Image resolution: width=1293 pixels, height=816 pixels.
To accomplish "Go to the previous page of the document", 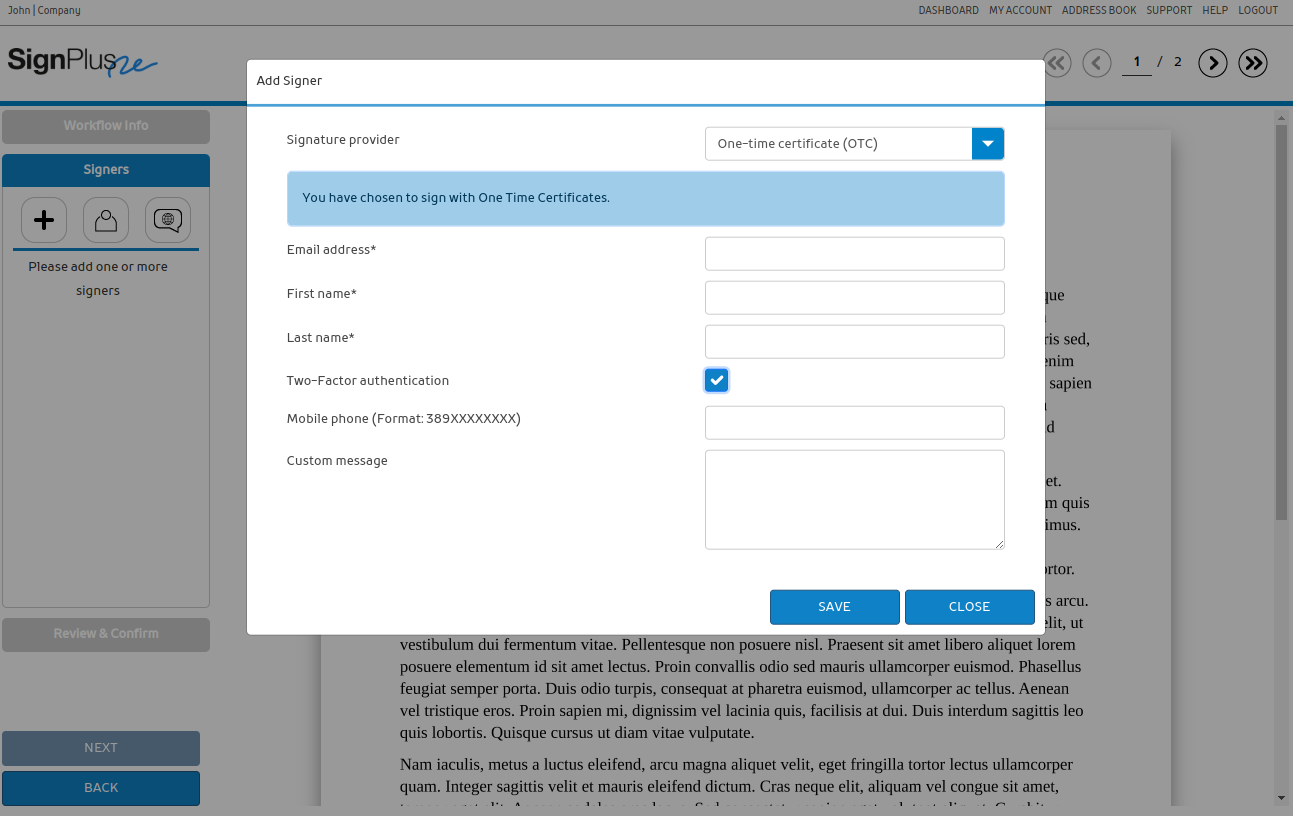I will click(1097, 63).
